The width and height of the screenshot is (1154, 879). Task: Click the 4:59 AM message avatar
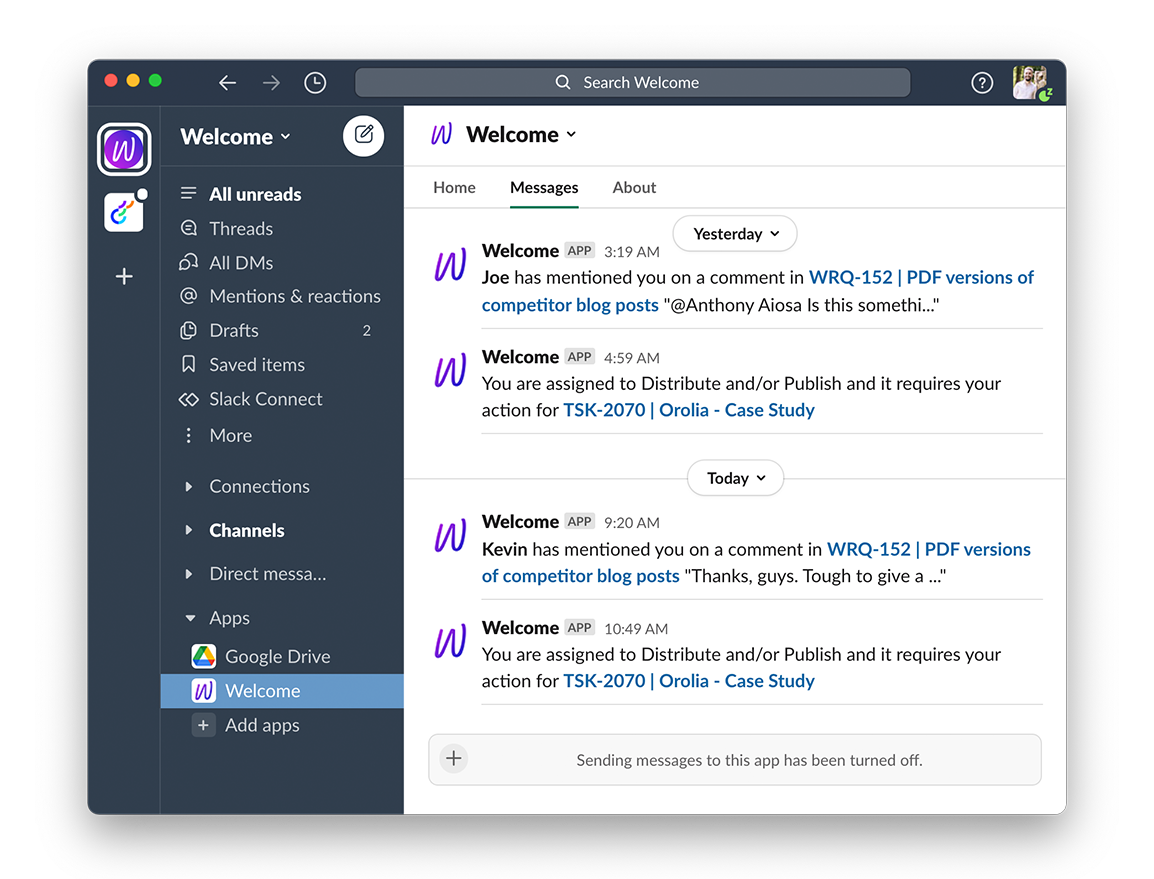(x=450, y=370)
